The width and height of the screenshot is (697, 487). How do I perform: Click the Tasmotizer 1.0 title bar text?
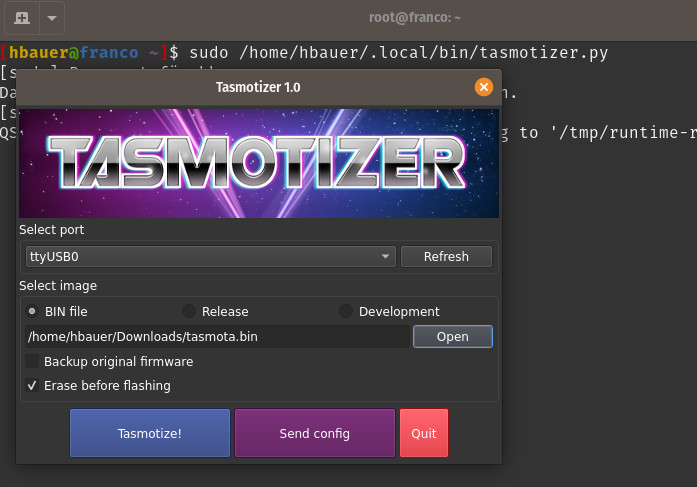pyautogui.click(x=258, y=87)
